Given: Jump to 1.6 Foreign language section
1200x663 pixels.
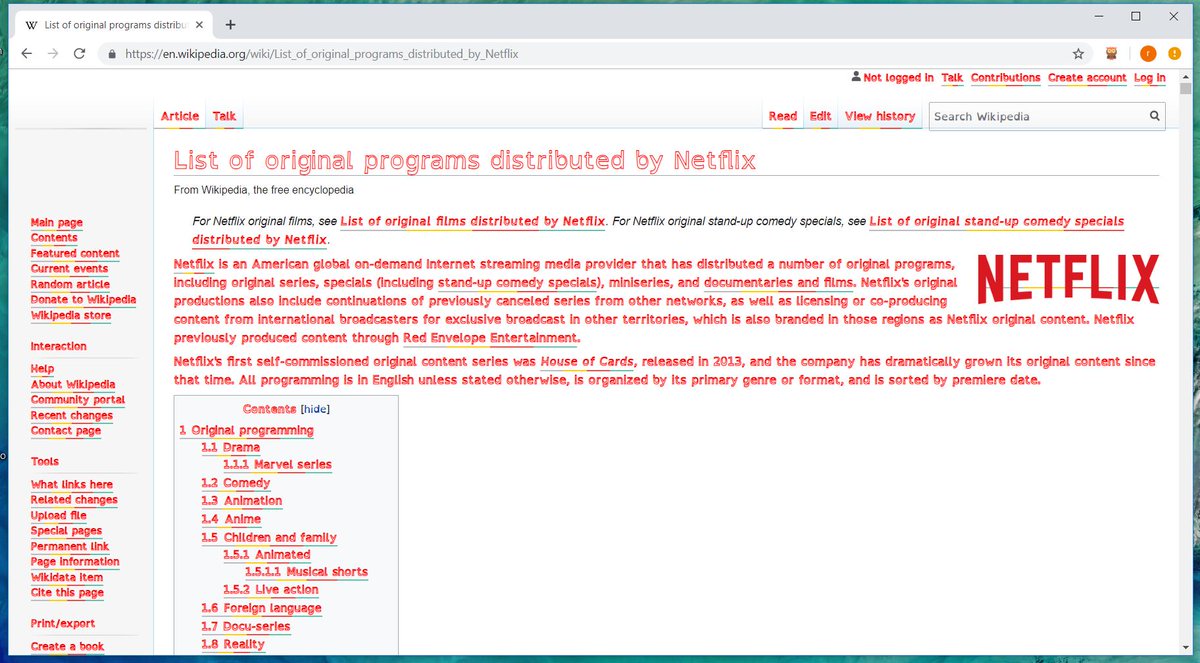Looking at the screenshot, I should pos(261,608).
